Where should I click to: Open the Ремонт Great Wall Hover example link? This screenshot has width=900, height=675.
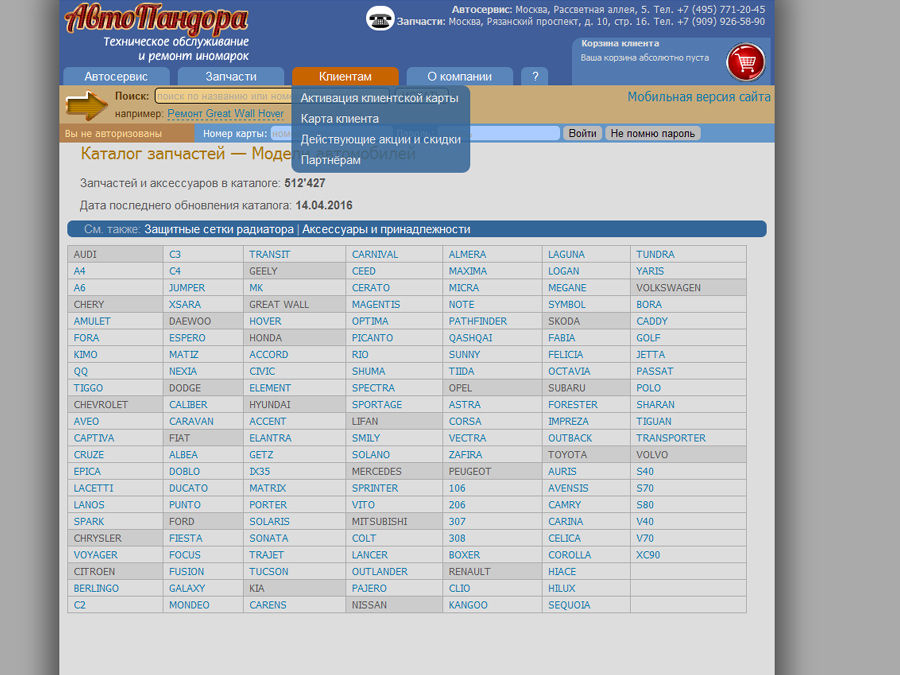(x=225, y=114)
